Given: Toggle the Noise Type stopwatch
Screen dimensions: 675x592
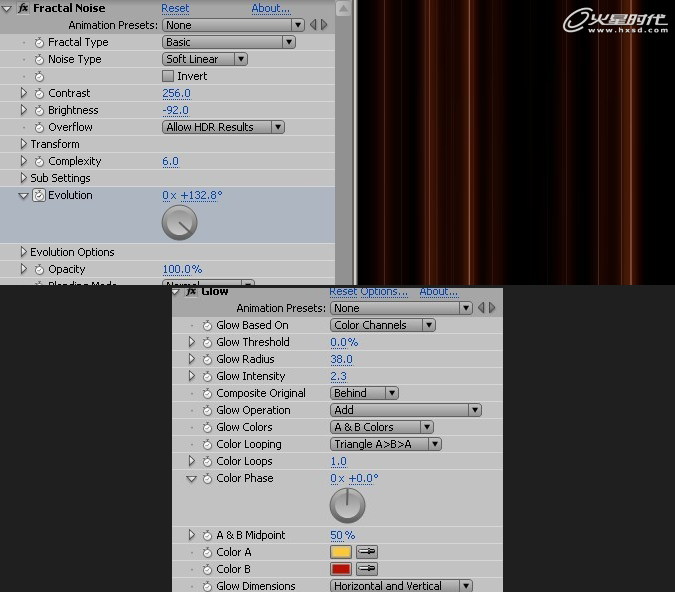Looking at the screenshot, I should [39, 59].
